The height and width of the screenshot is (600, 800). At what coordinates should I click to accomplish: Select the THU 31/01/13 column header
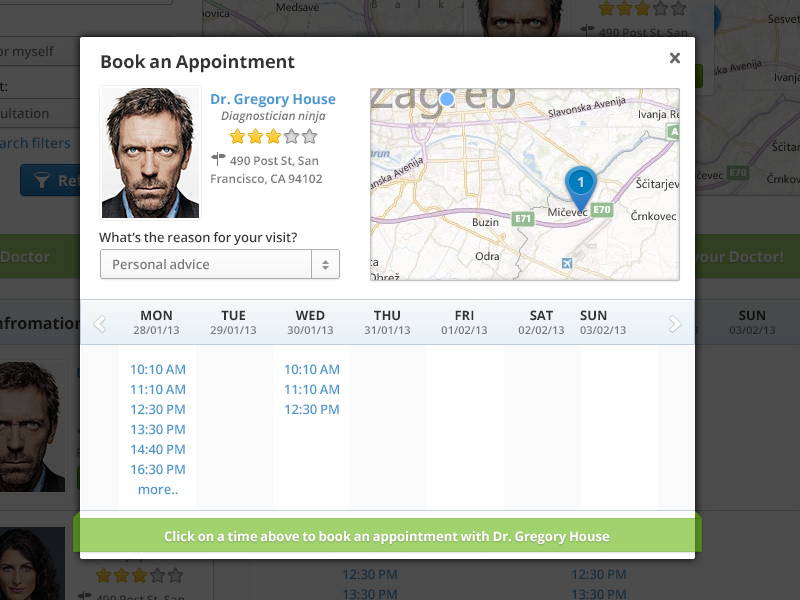387,320
